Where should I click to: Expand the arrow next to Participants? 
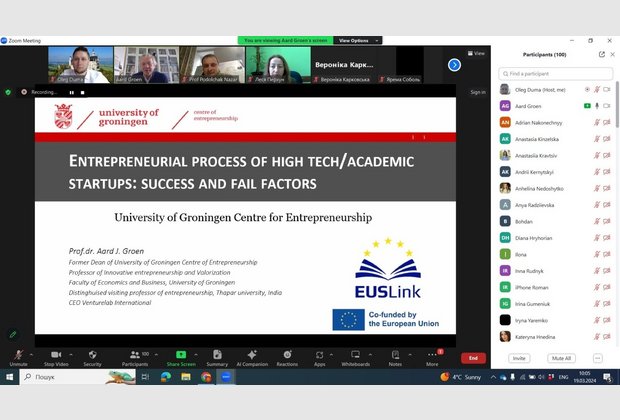click(x=156, y=354)
